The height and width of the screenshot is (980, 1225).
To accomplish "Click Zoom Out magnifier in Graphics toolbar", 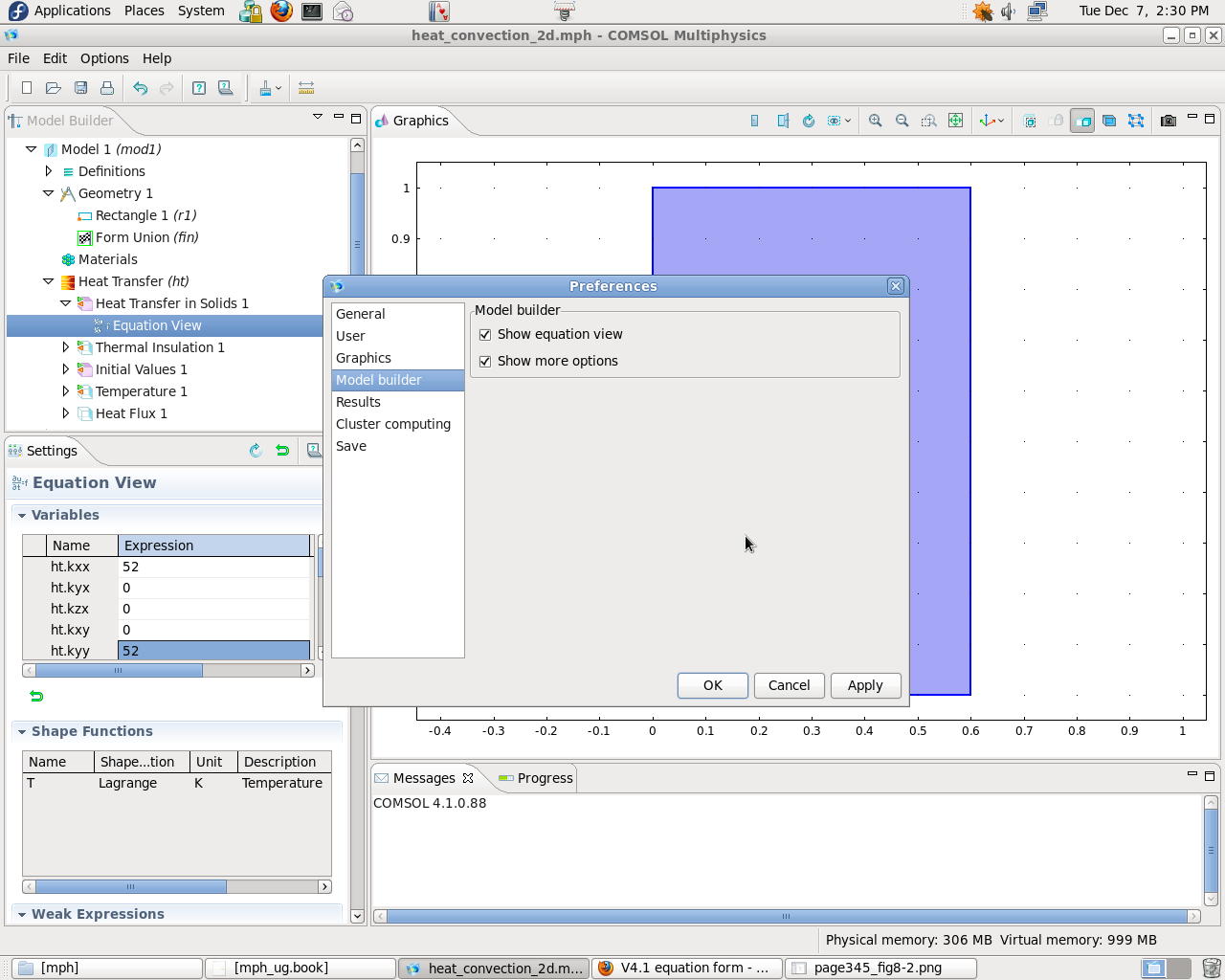I will (902, 121).
